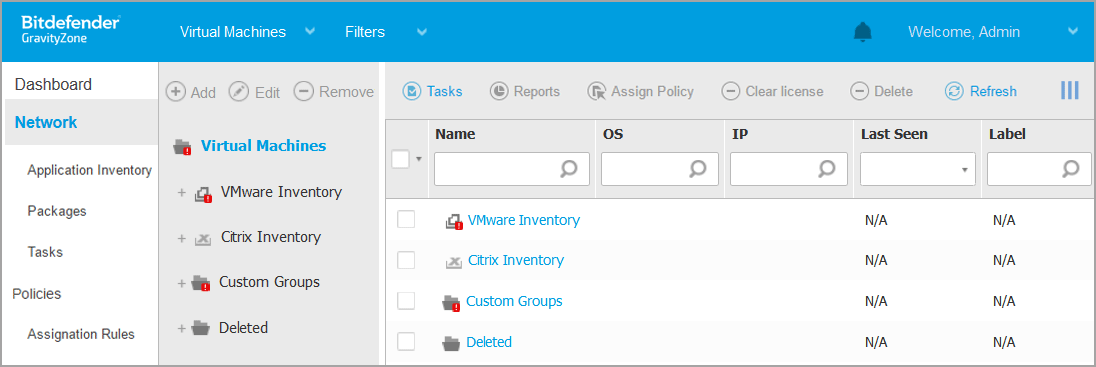Expand the VMware Inventory tree node

182,193
